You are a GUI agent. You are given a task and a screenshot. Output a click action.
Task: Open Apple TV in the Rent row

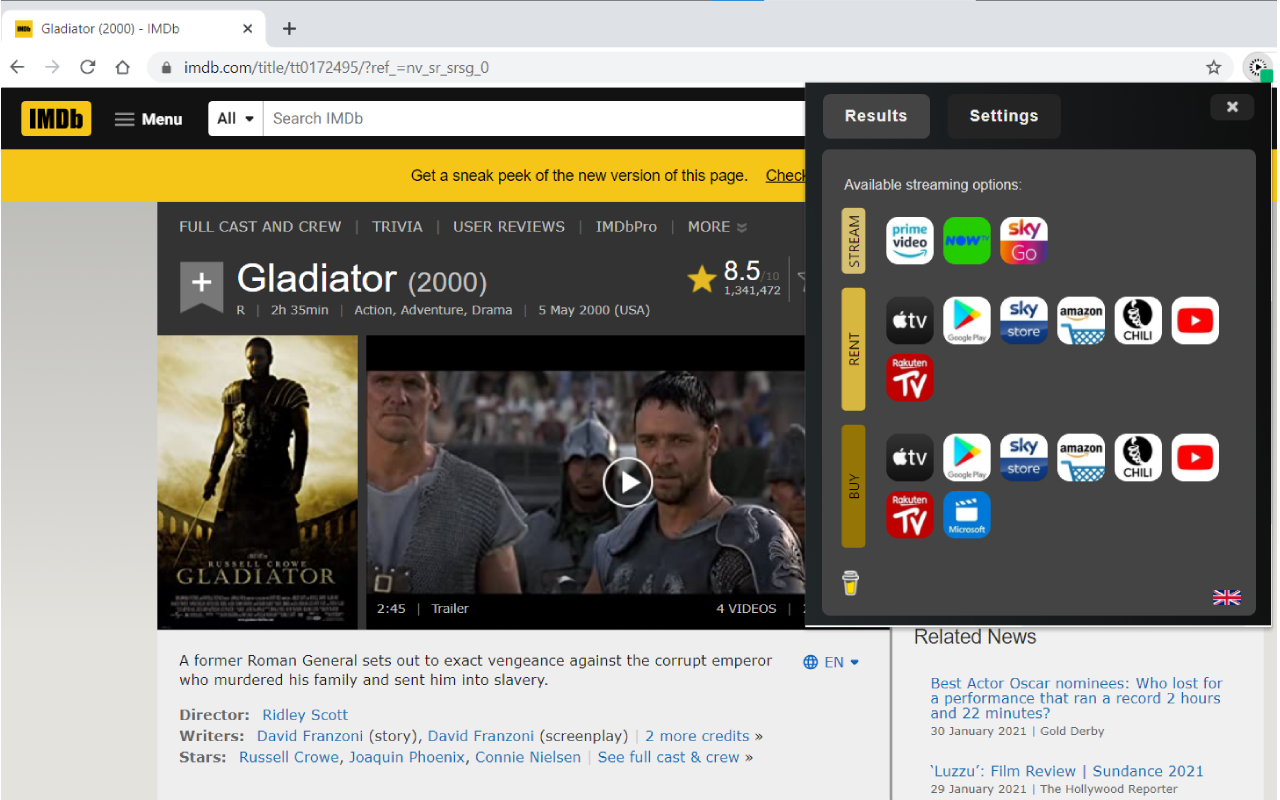pyautogui.click(x=910, y=321)
